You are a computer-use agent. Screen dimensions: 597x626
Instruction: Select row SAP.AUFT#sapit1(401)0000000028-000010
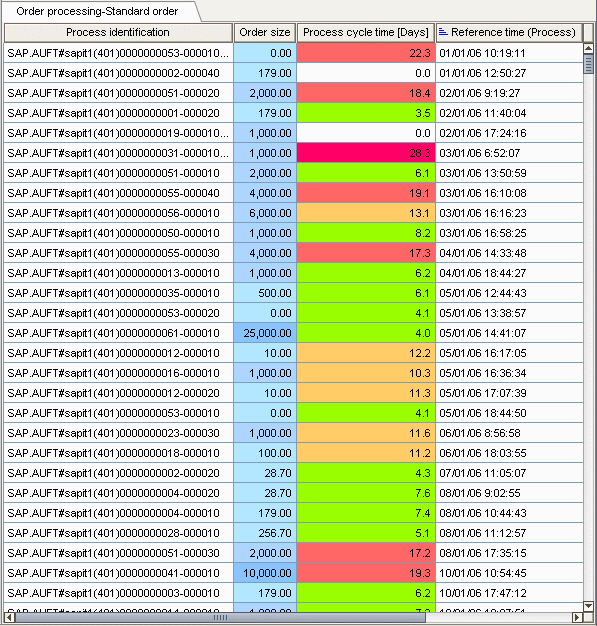coord(294,533)
